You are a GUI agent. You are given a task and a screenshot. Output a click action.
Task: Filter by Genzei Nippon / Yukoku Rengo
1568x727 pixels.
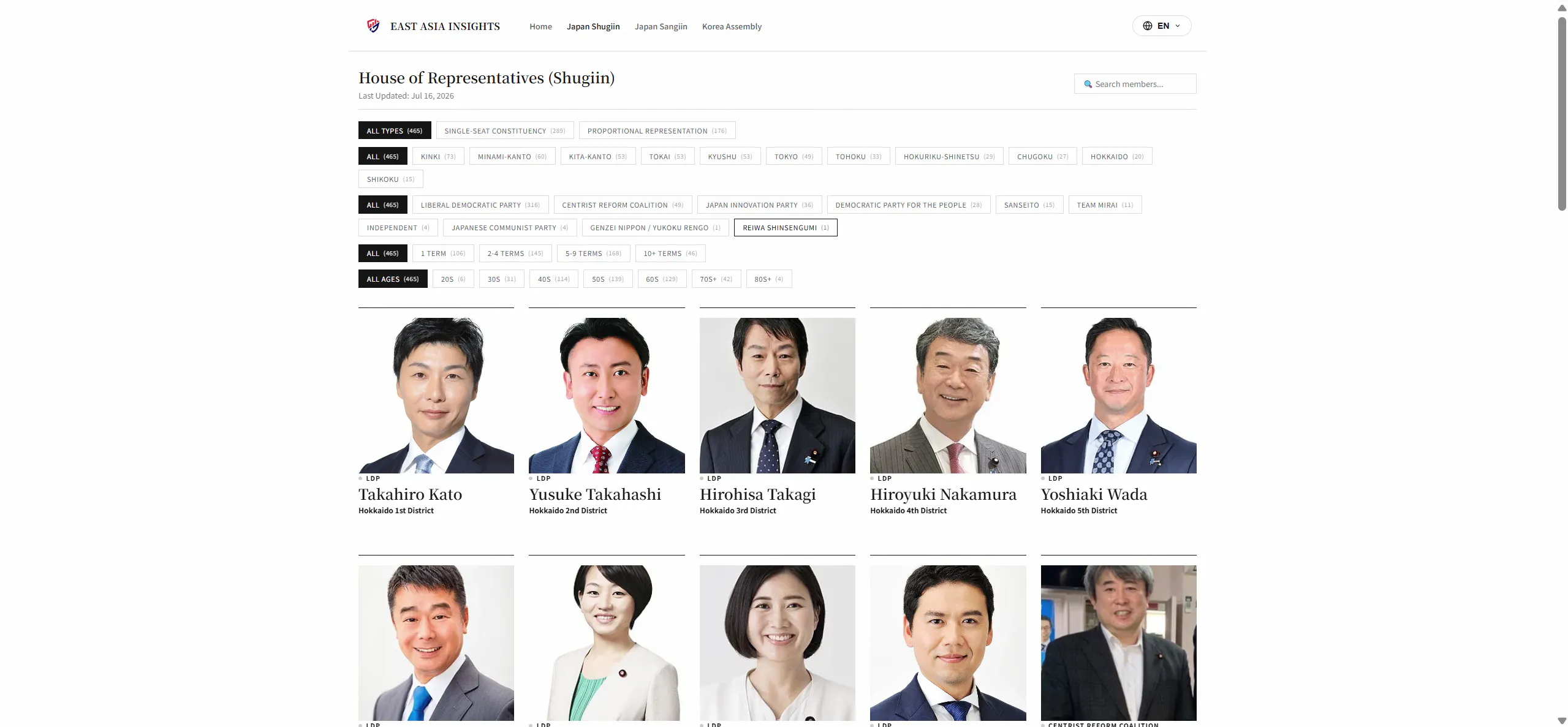(655, 227)
